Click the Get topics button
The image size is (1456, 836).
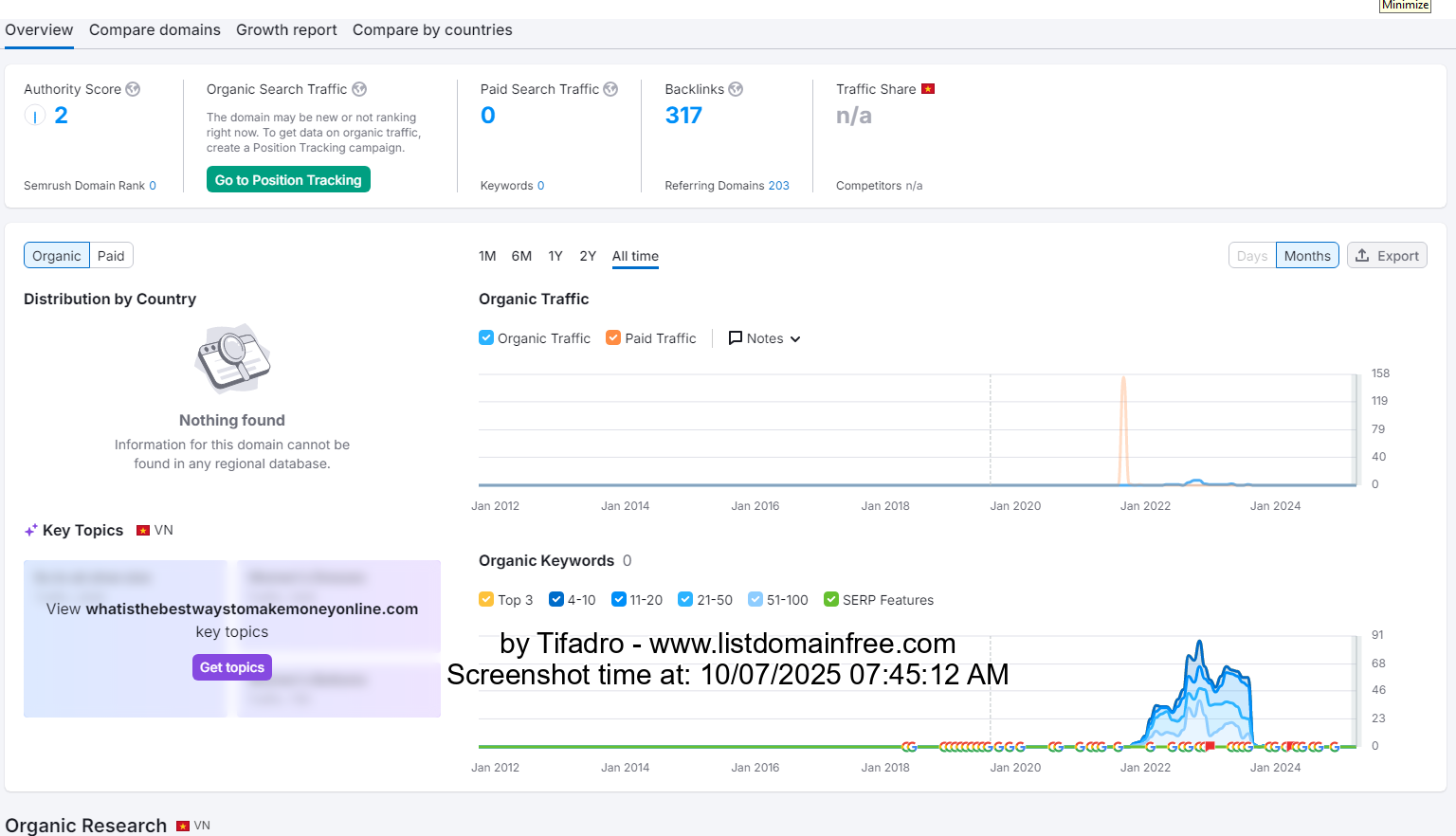click(232, 667)
